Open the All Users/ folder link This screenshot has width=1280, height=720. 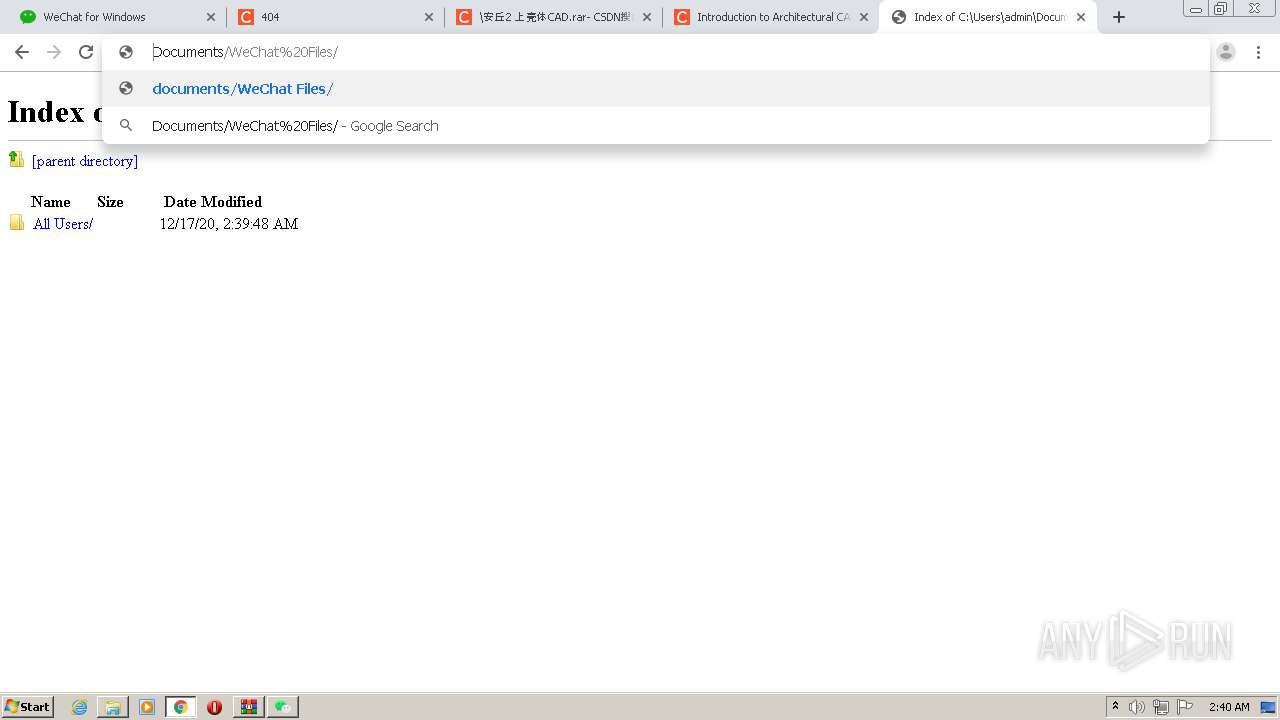click(63, 224)
